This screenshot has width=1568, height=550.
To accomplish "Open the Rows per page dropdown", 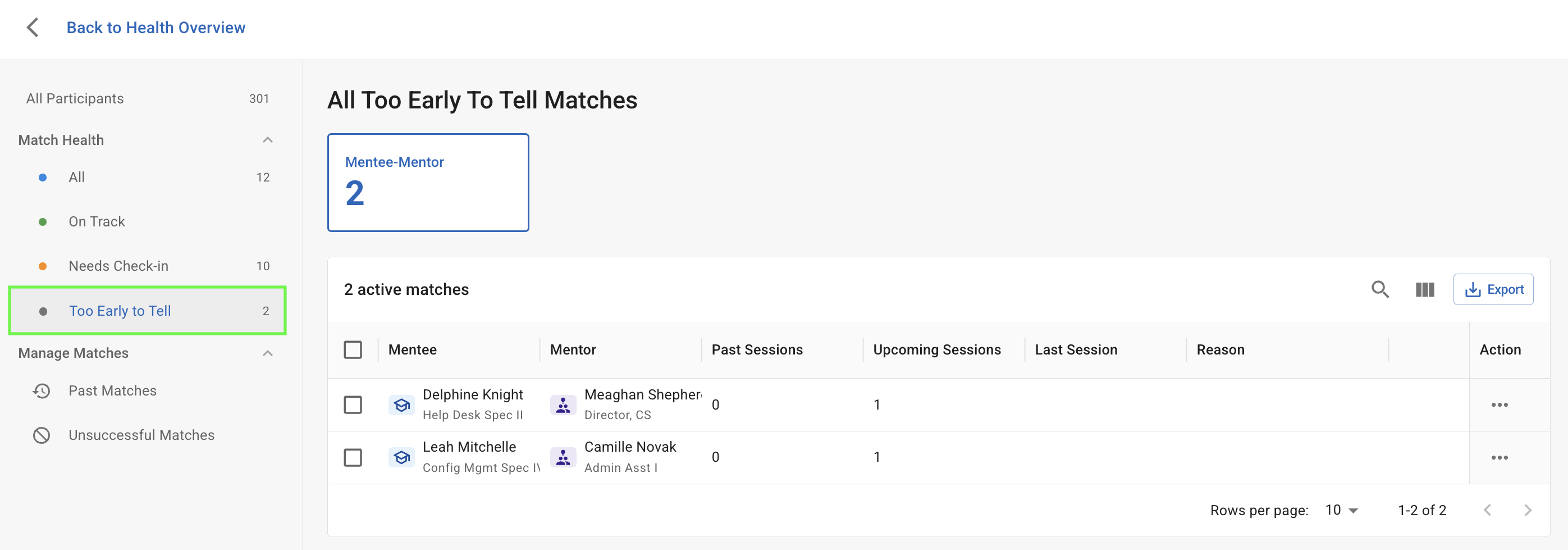I will point(1342,510).
